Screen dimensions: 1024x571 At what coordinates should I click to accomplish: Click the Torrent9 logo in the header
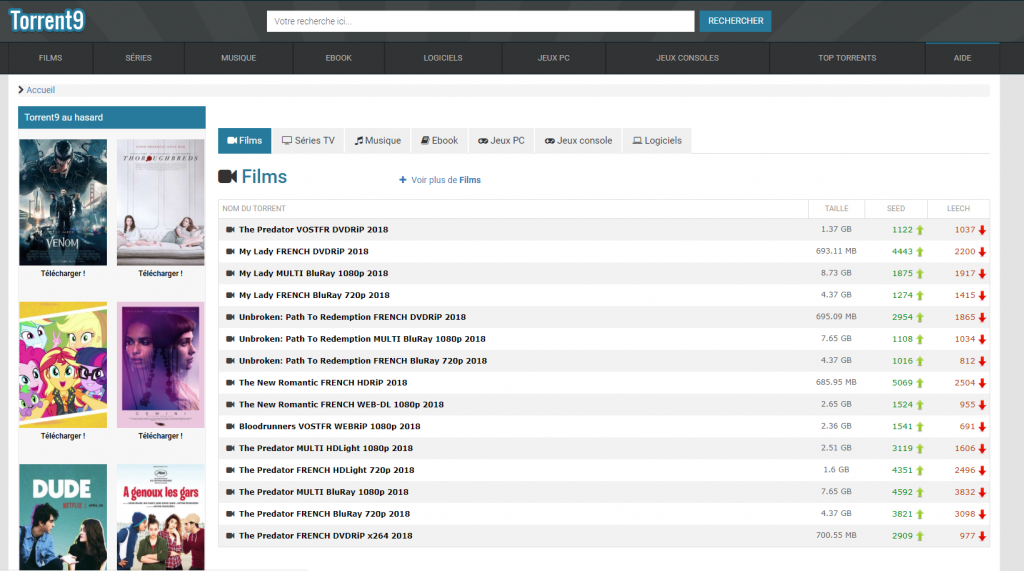click(x=50, y=20)
